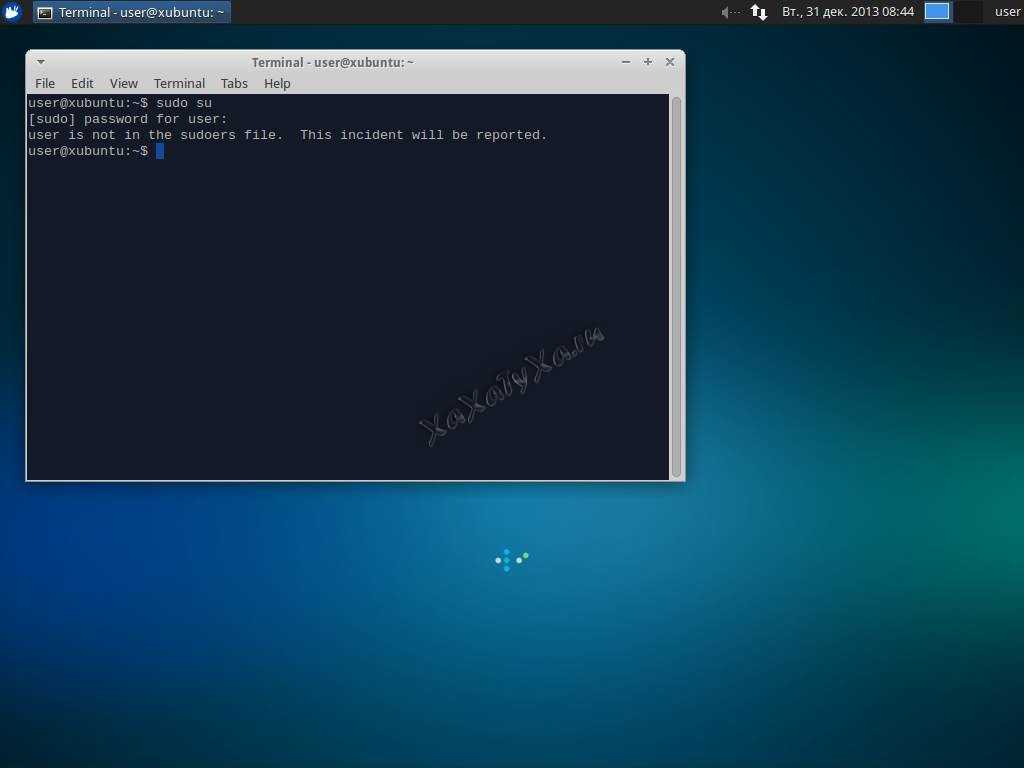
Task: Open the Edit menu
Action: 82,83
